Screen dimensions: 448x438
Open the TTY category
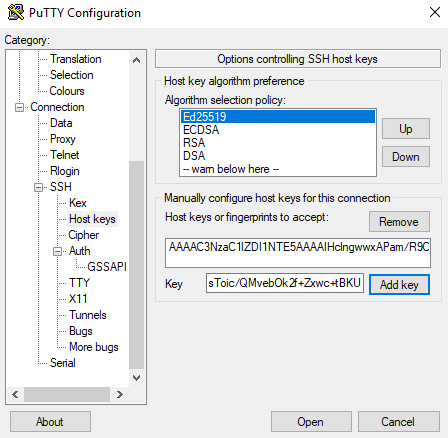[x=79, y=283]
